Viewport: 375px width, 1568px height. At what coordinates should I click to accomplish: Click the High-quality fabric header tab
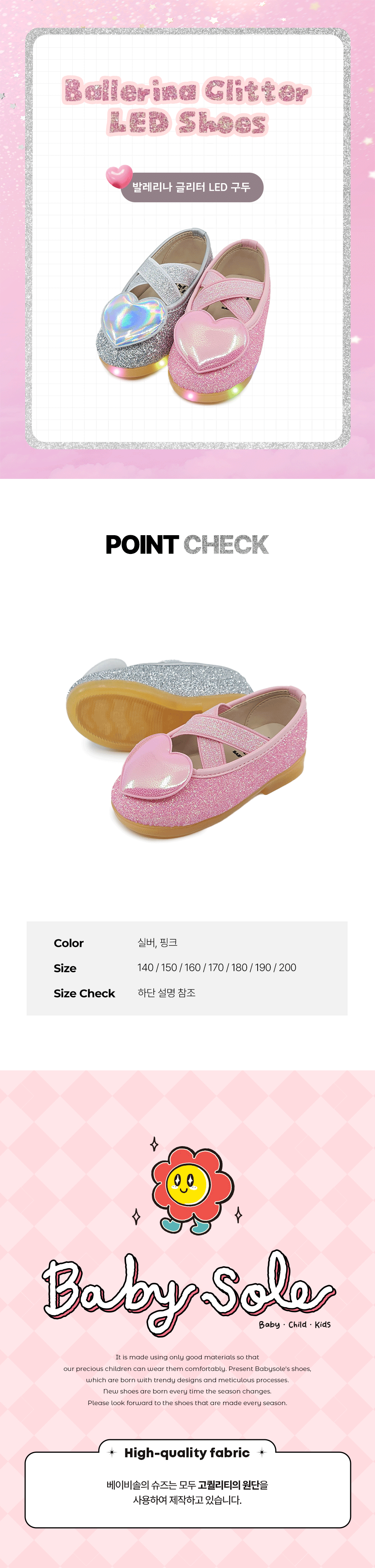[x=187, y=1452]
